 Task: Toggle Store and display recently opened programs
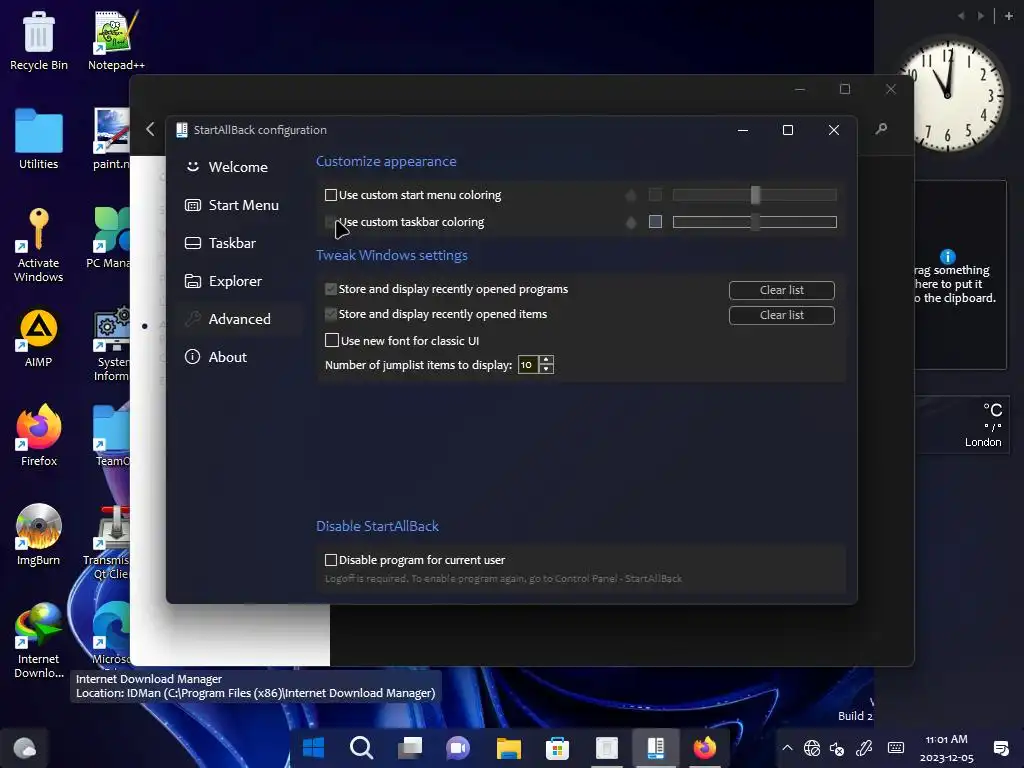(x=330, y=289)
